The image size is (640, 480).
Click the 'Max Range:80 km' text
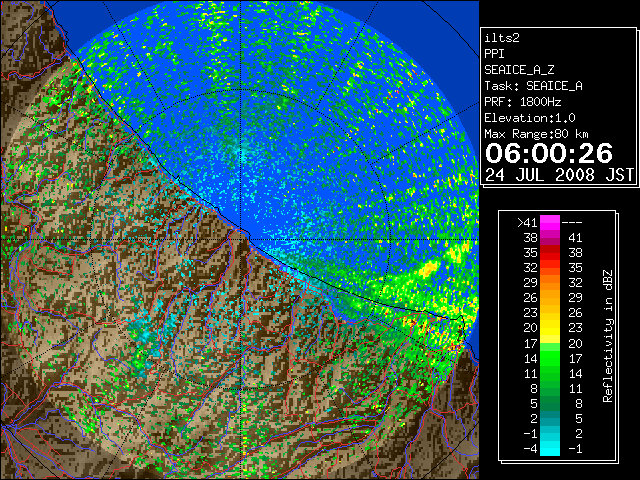(x=536, y=134)
